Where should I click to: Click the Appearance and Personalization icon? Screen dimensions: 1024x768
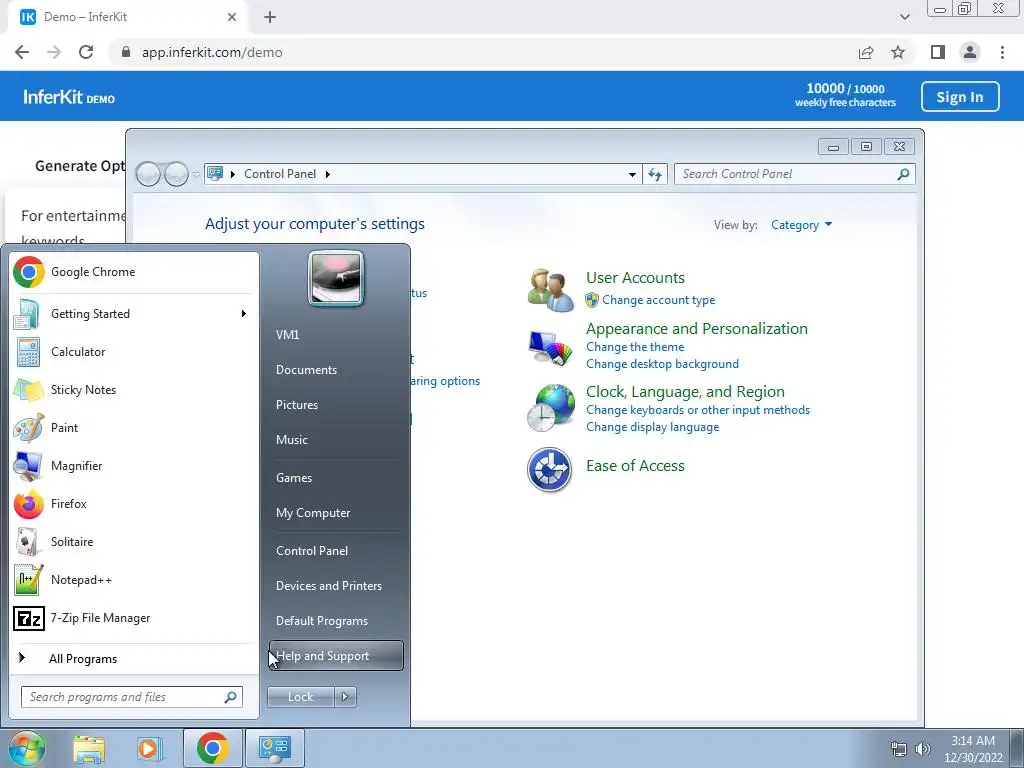coord(550,347)
